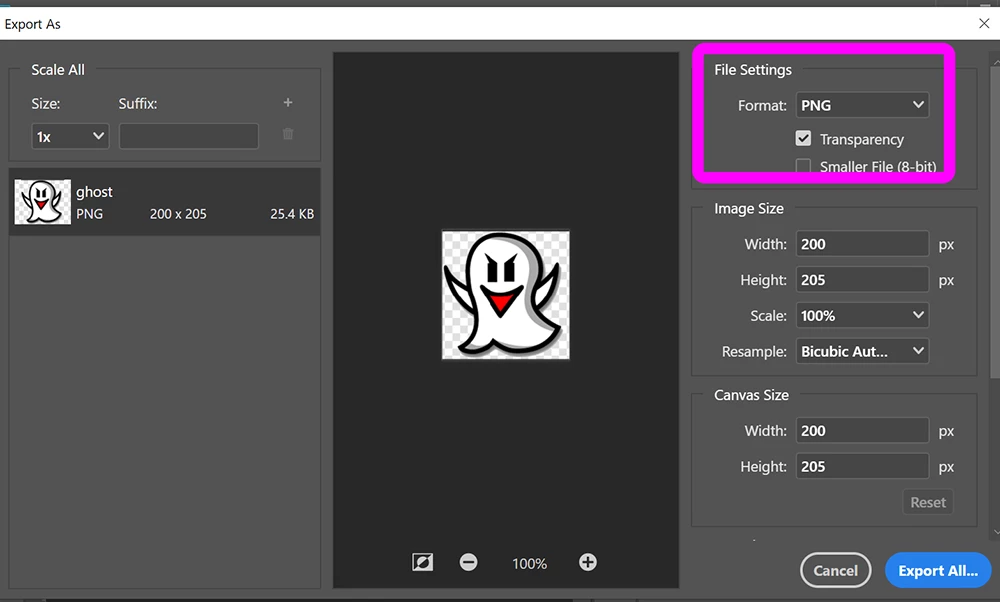Click the Reset canvas size button
1000x602 pixels.
(928, 503)
